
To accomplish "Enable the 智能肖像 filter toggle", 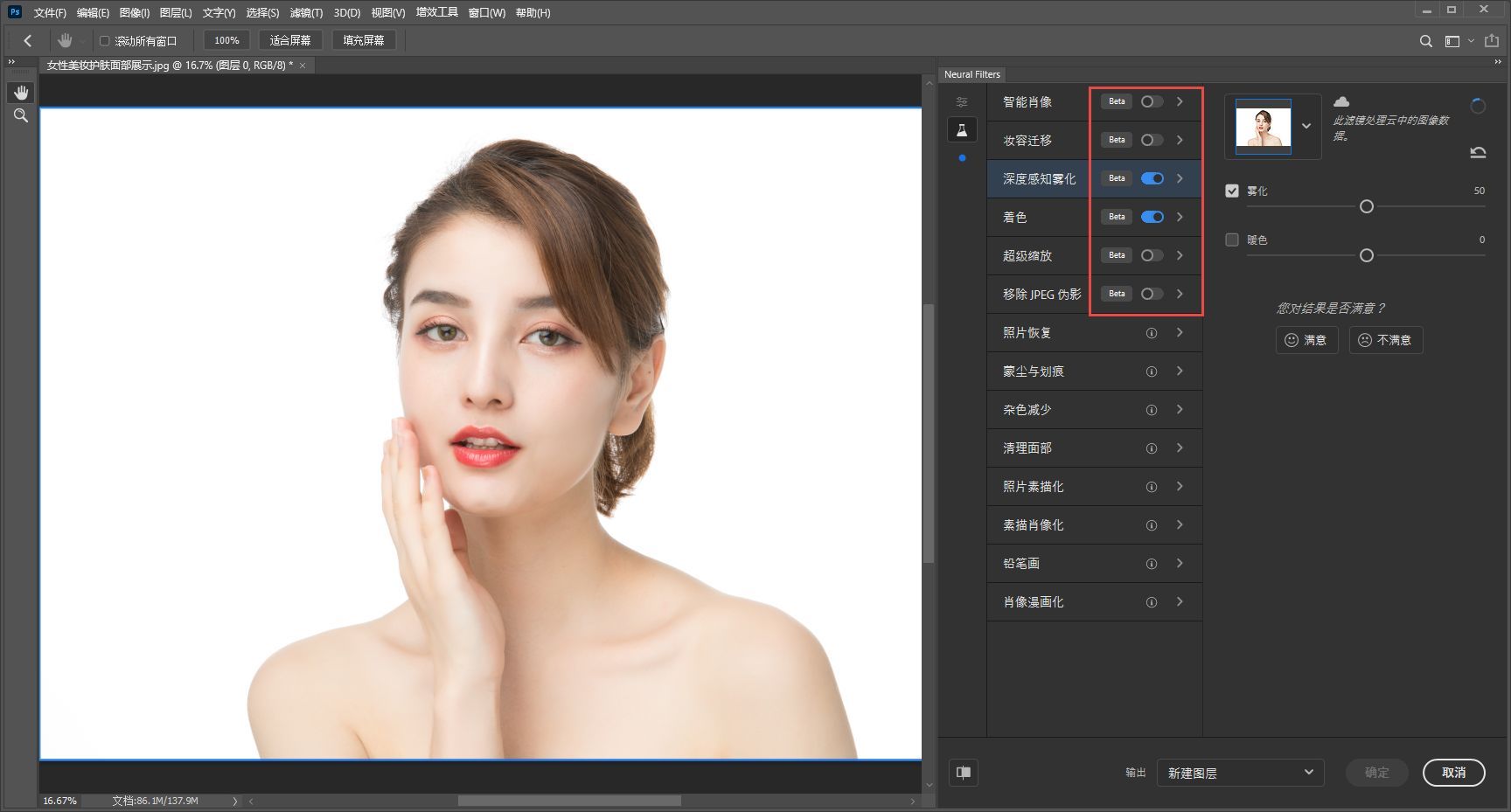I will tap(1151, 101).
